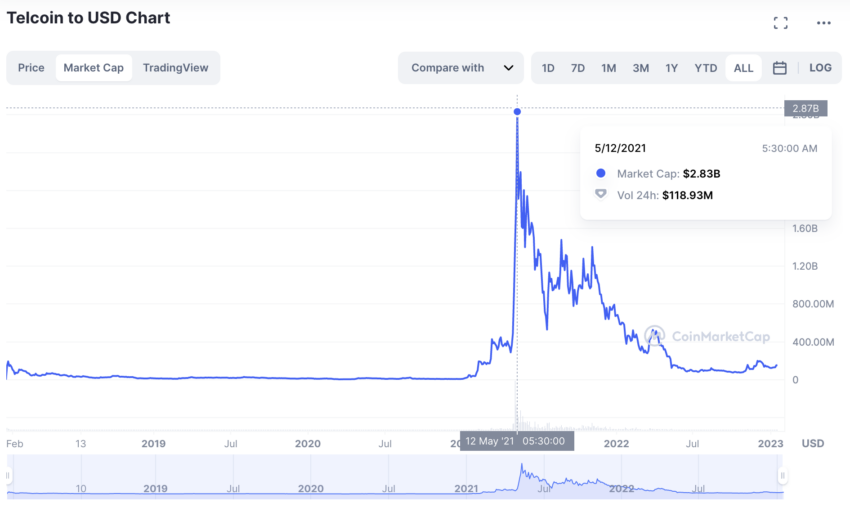This screenshot has height=507, width=850.
Task: Click the 2.87B y-axis value label
Action: (806, 108)
